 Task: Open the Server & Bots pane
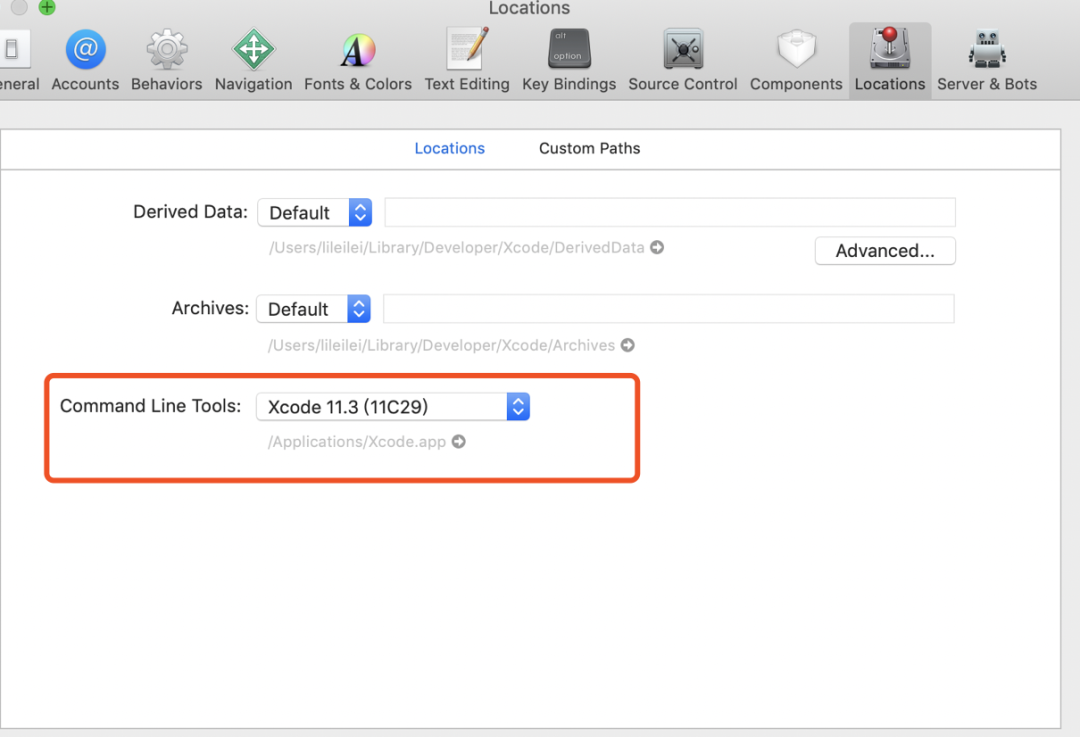[987, 61]
